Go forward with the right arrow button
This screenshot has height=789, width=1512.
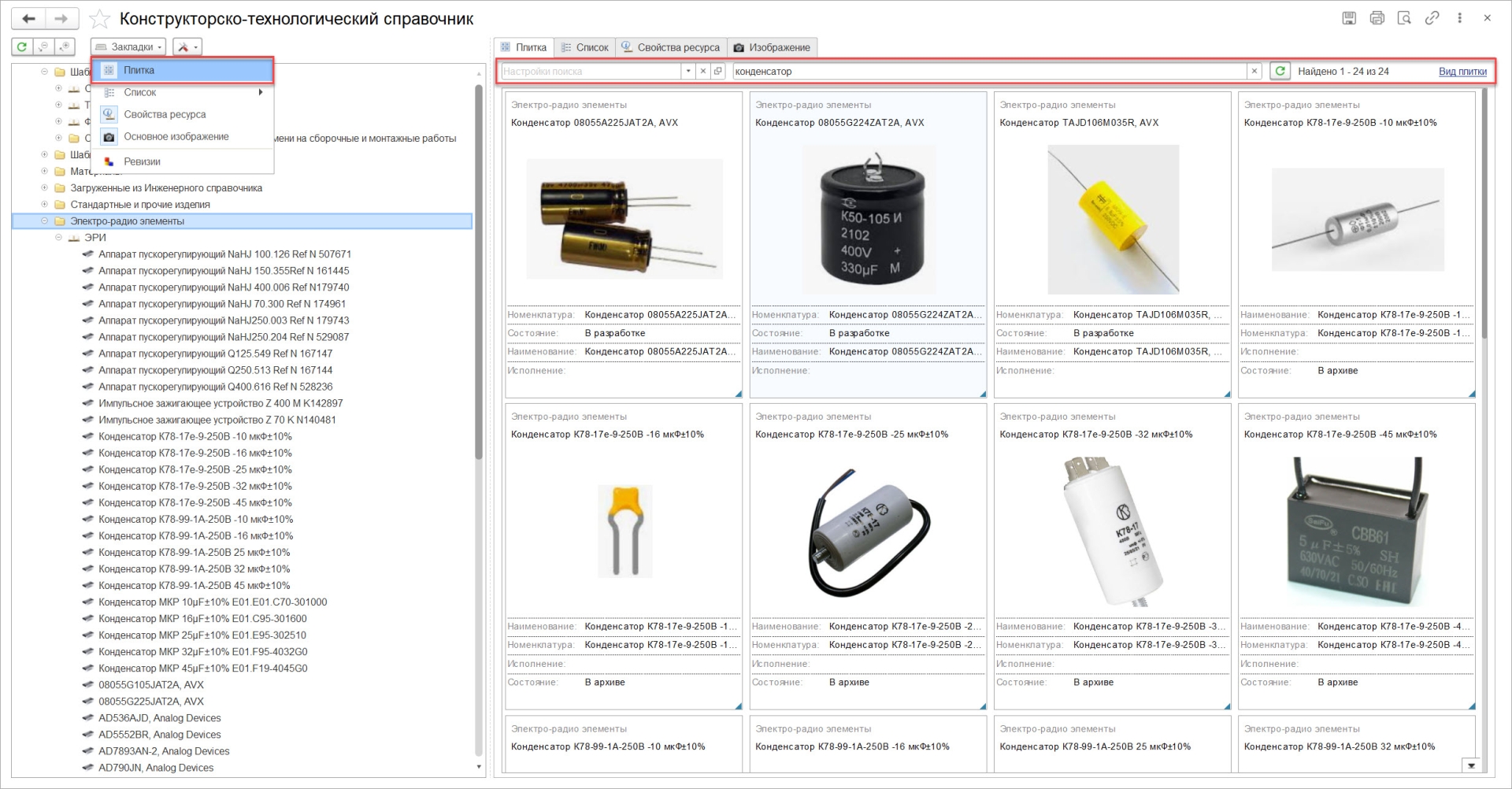click(61, 18)
